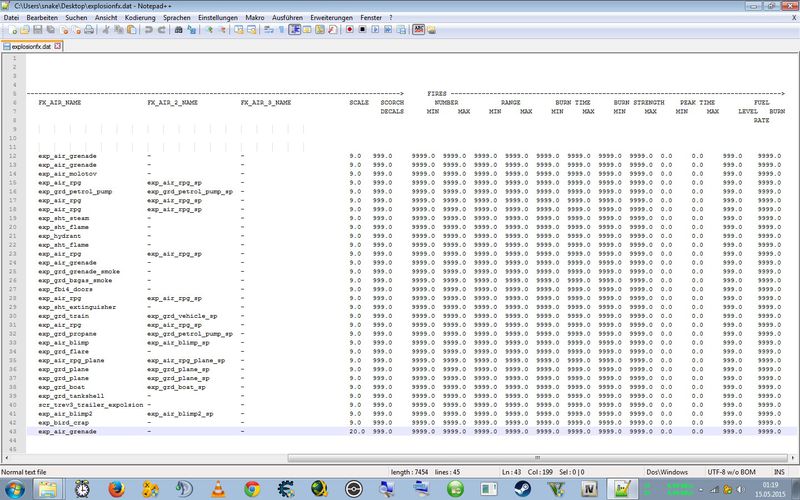
Task: Click the Print toolbar icon
Action: [x=89, y=30]
